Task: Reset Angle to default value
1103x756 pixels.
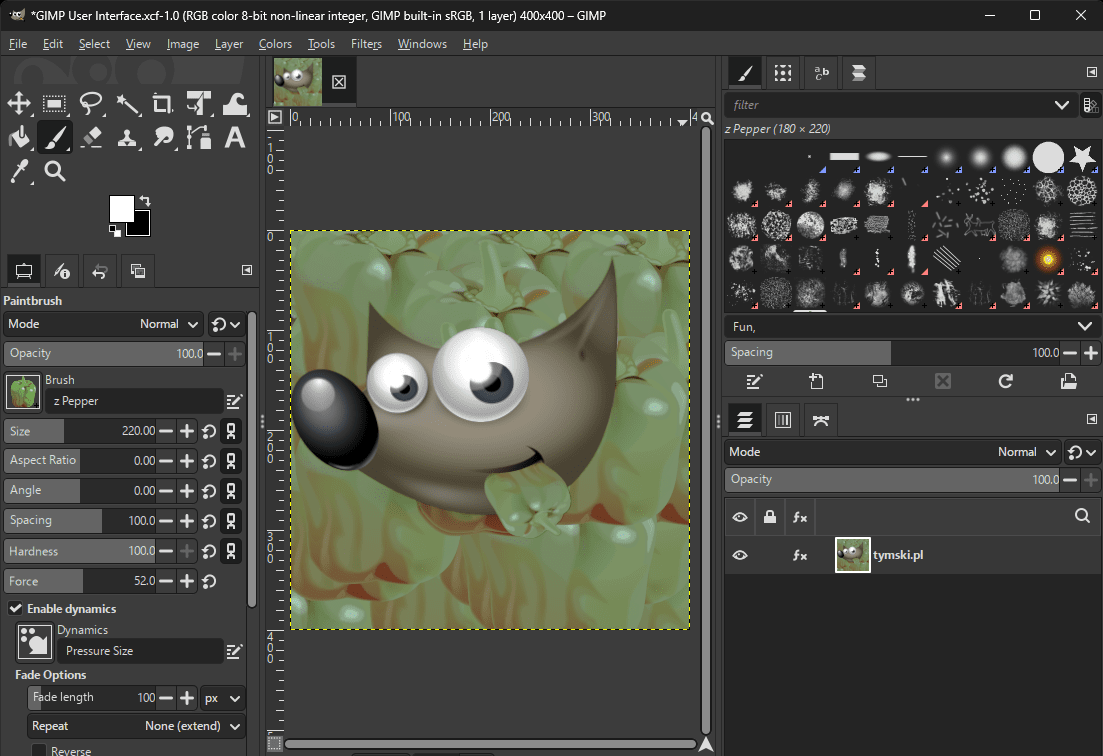Action: click(x=209, y=491)
